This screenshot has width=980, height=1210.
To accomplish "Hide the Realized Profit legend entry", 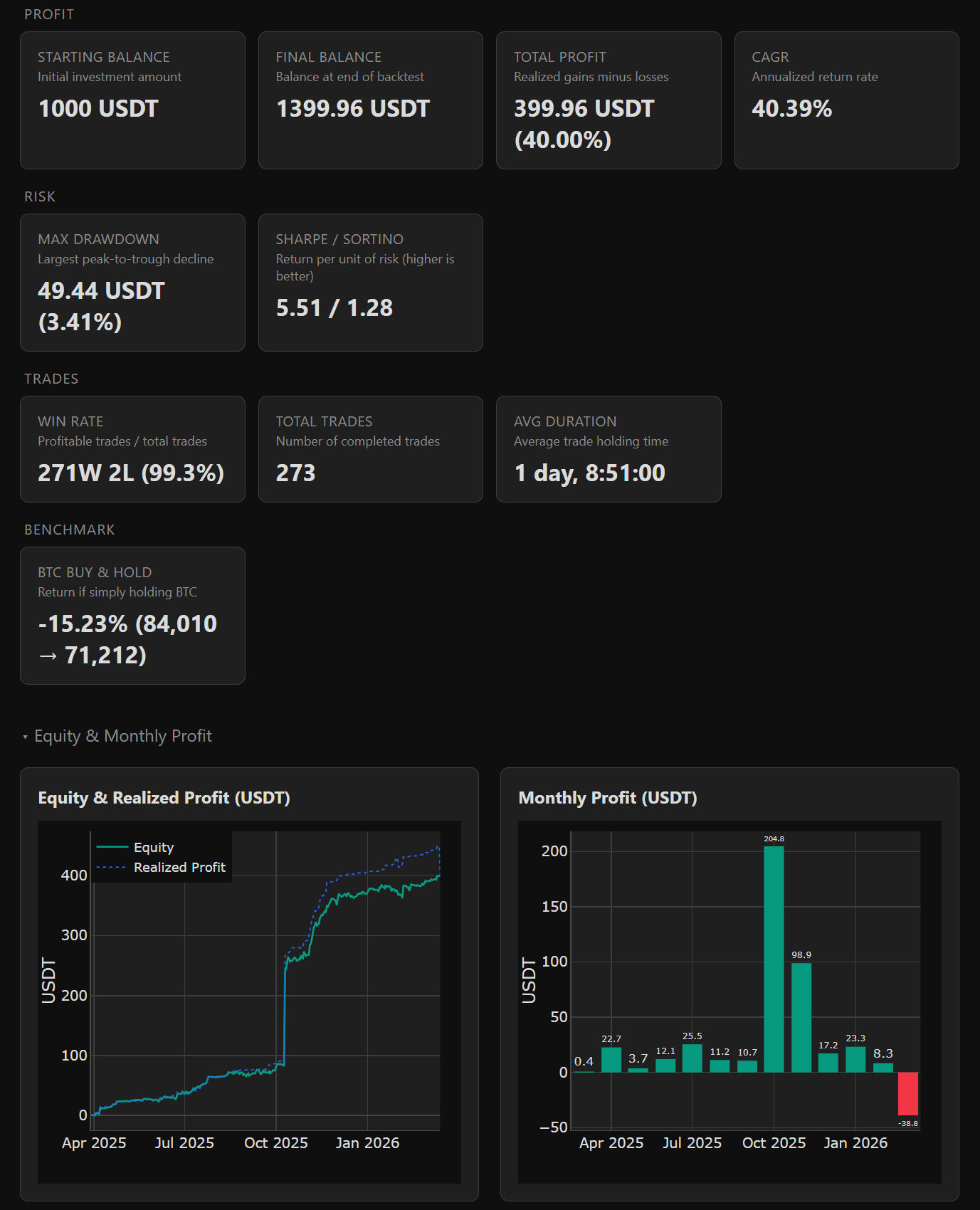I will tap(179, 867).
